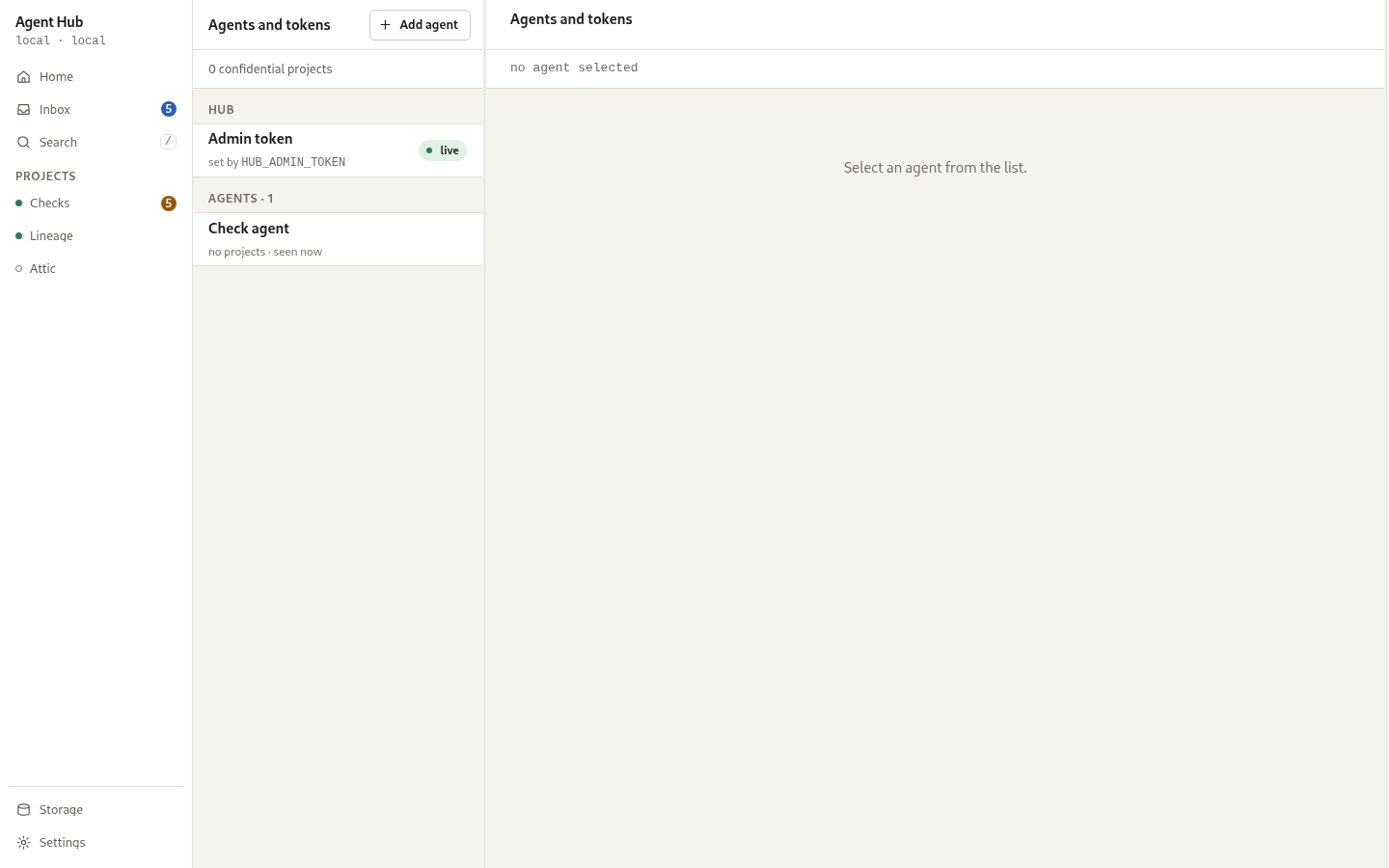1389x868 pixels.
Task: Open the Checks project
Action: 96,203
